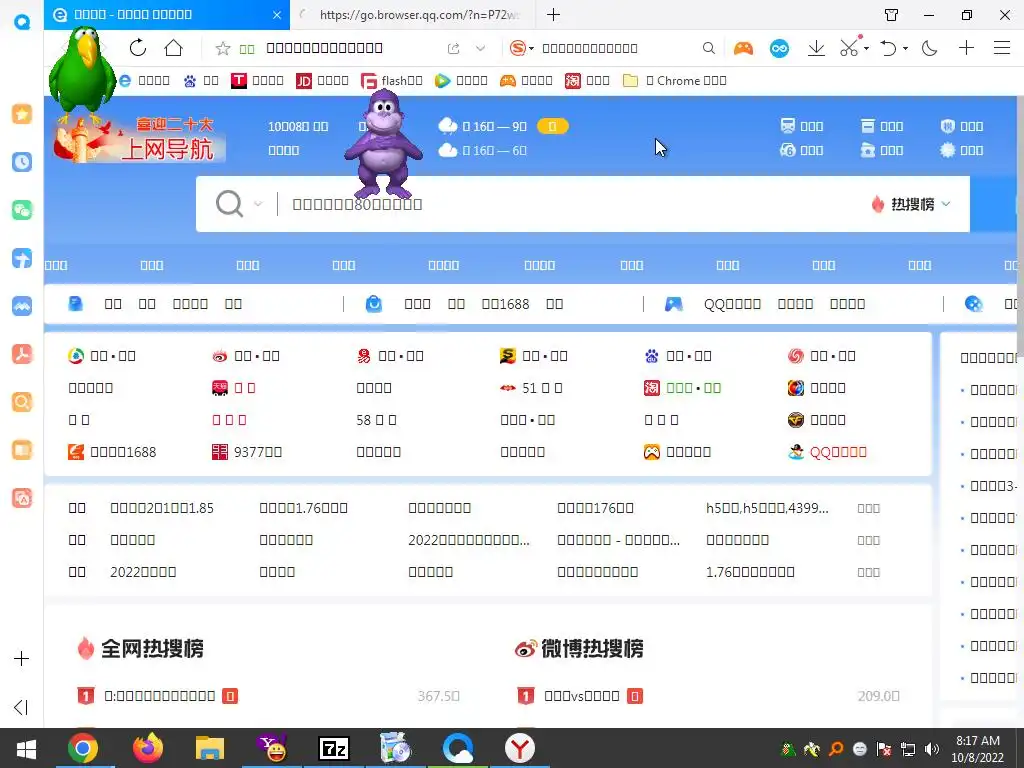Open the Baidu paw bookmark
Image resolution: width=1024 pixels, height=768 pixels.
200,81
